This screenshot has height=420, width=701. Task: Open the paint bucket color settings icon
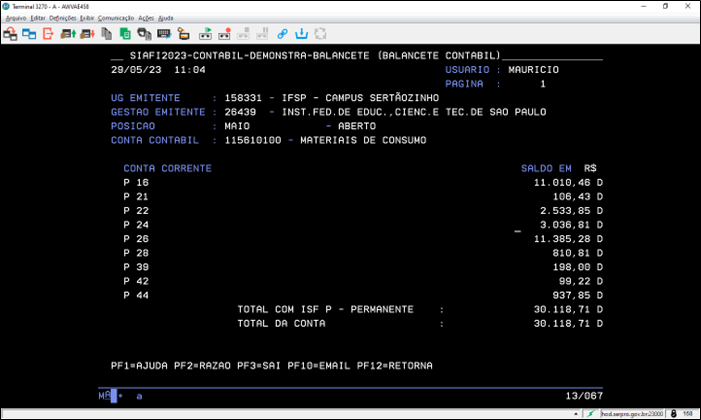point(183,34)
